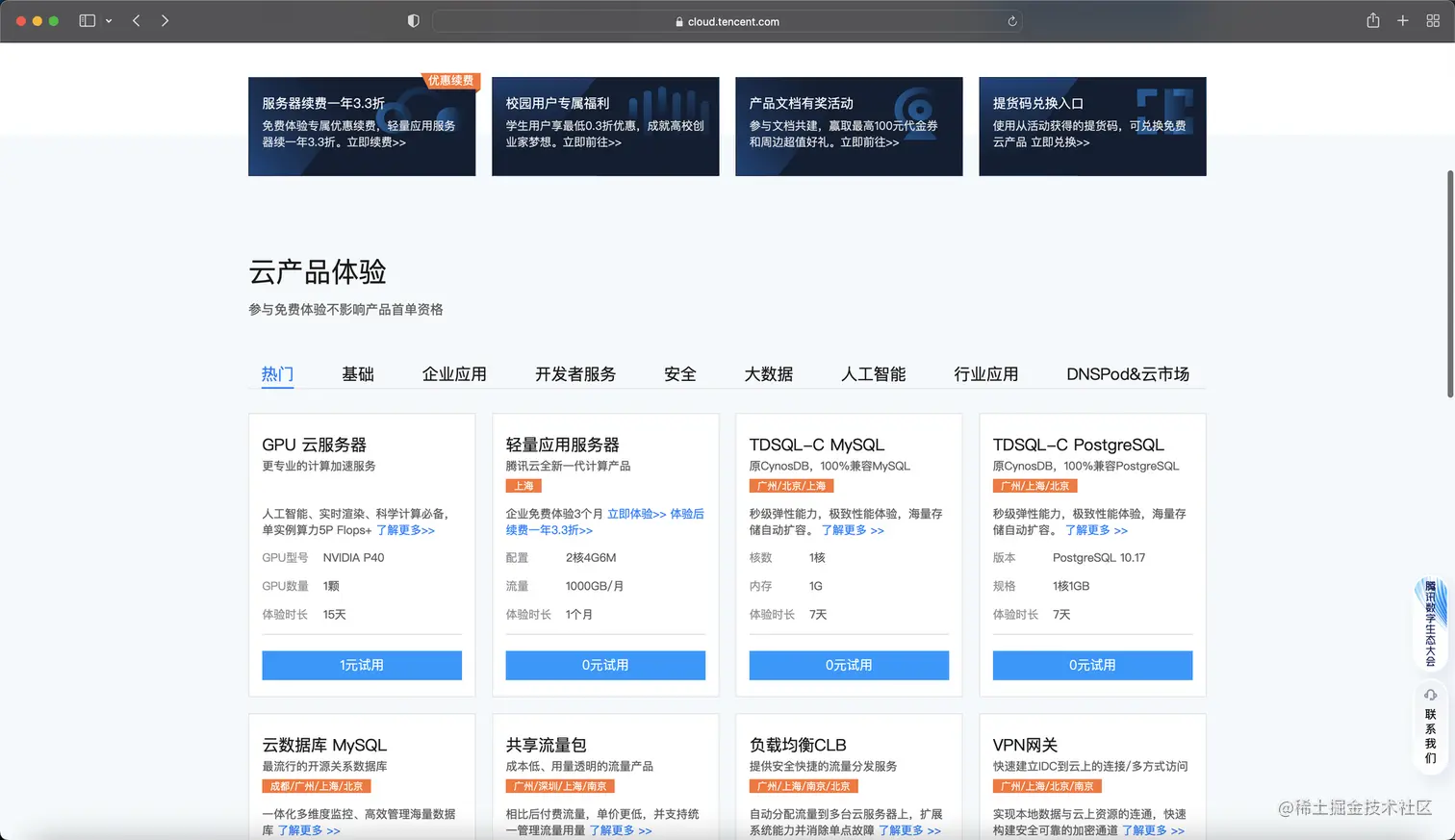Image resolution: width=1455 pixels, height=840 pixels.
Task: Open the Safari share icon
Action: tap(1373, 20)
